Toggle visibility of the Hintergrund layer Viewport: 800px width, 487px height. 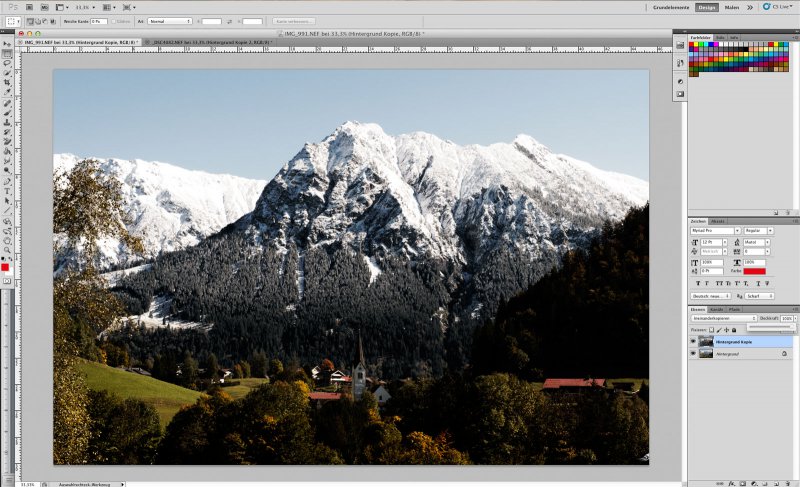691,353
